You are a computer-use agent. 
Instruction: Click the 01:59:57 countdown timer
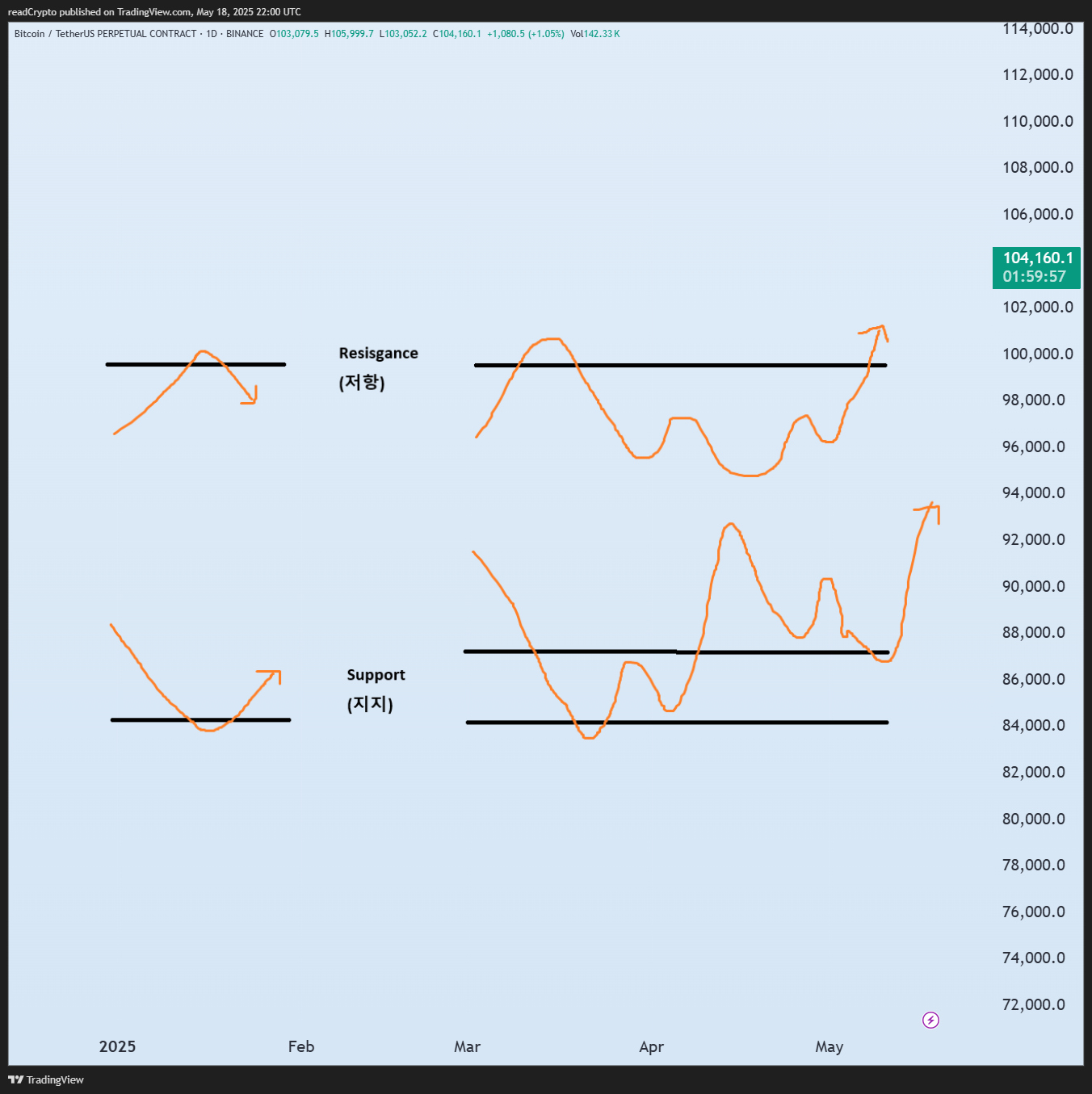click(1035, 276)
